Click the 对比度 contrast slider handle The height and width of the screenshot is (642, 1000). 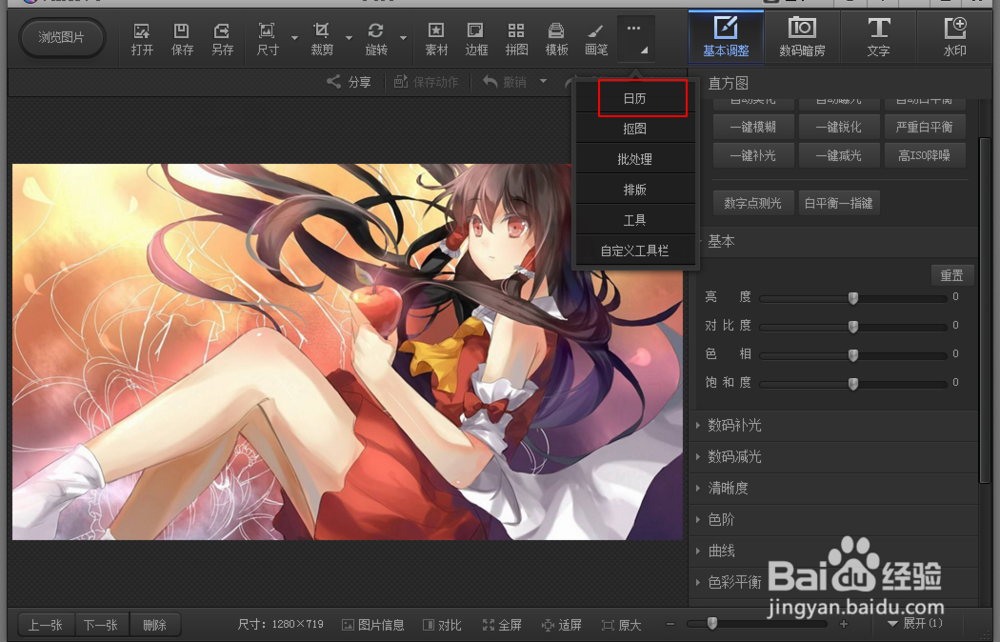(853, 326)
